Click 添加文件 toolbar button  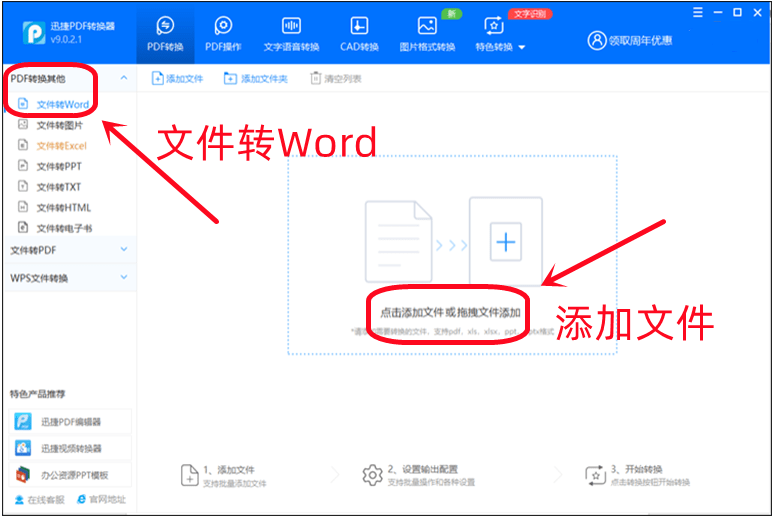(x=177, y=78)
